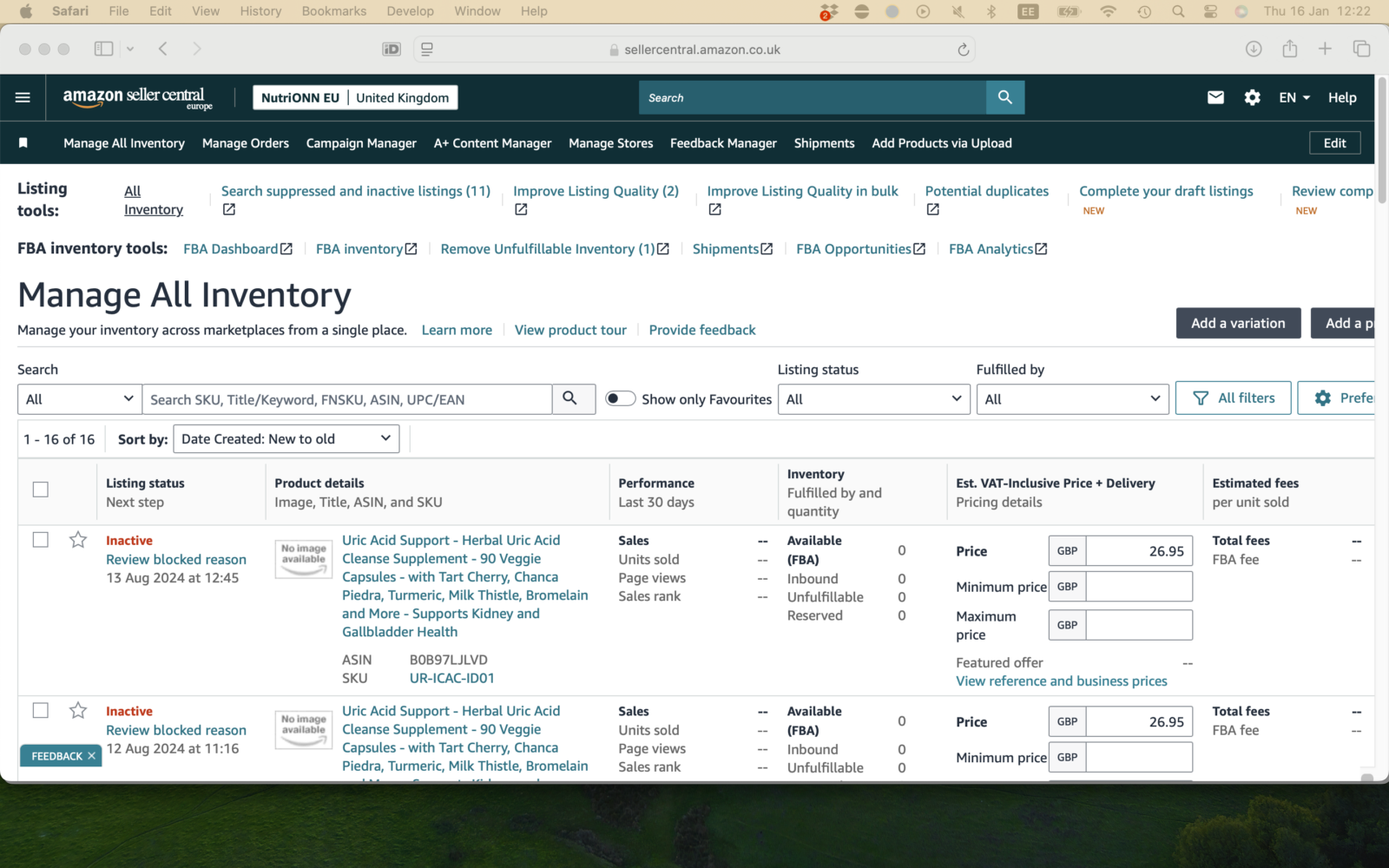The height and width of the screenshot is (868, 1389).
Task: Open Safari Bookmarks menu
Action: coord(334,11)
